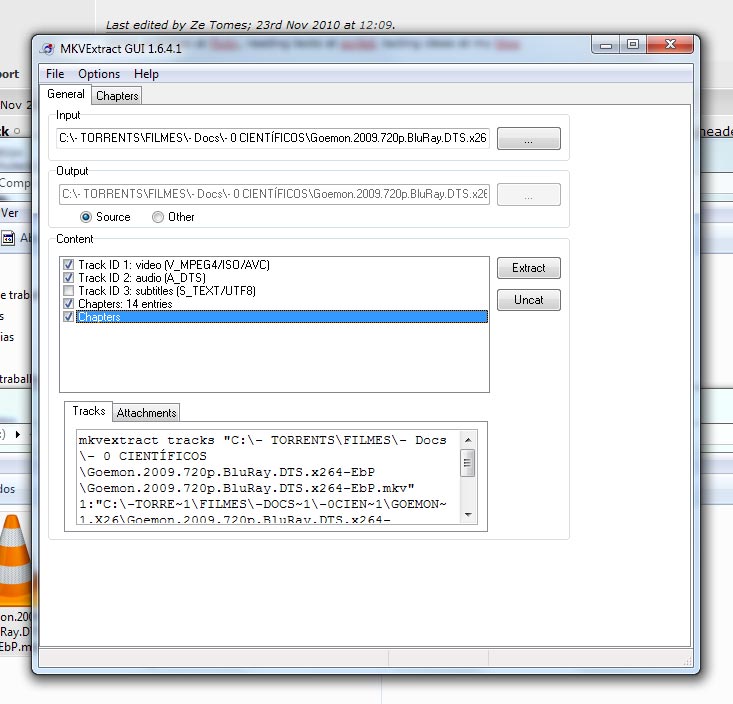Click command box scrollbar up arrow
Viewport: 733px width, 704px height.
click(468, 440)
